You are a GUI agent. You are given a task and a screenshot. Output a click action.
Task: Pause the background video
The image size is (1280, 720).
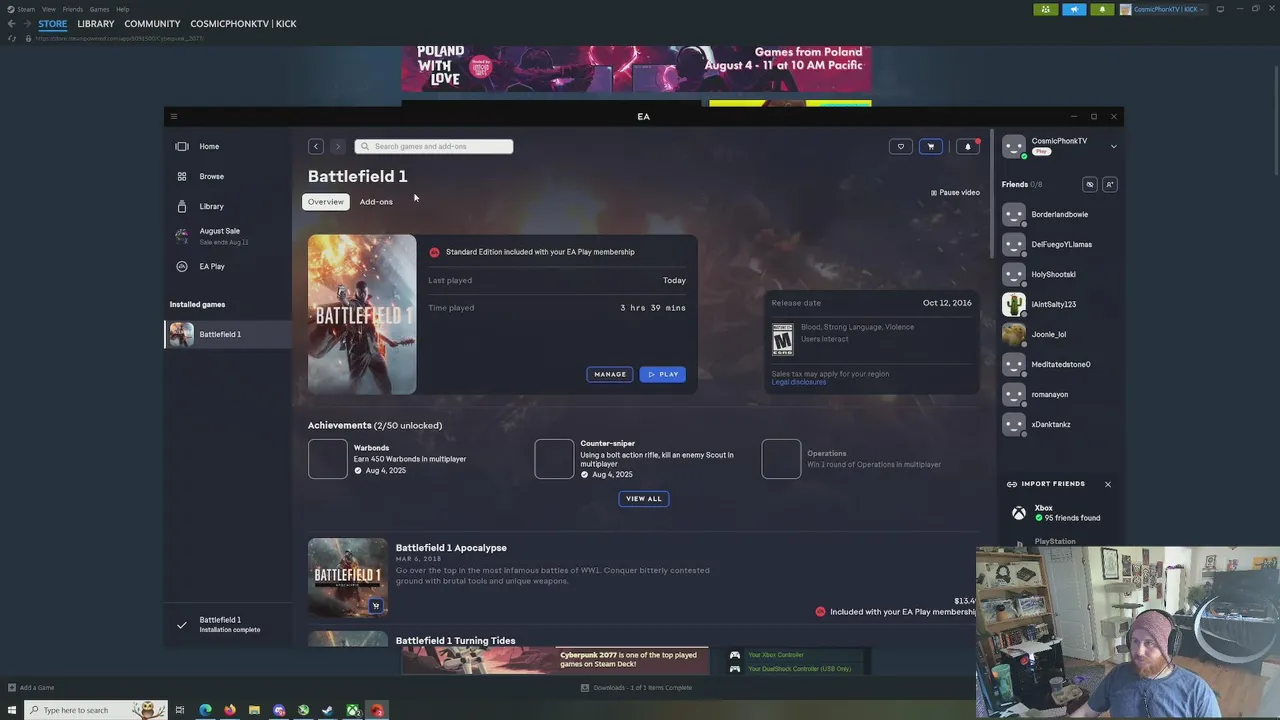955,192
